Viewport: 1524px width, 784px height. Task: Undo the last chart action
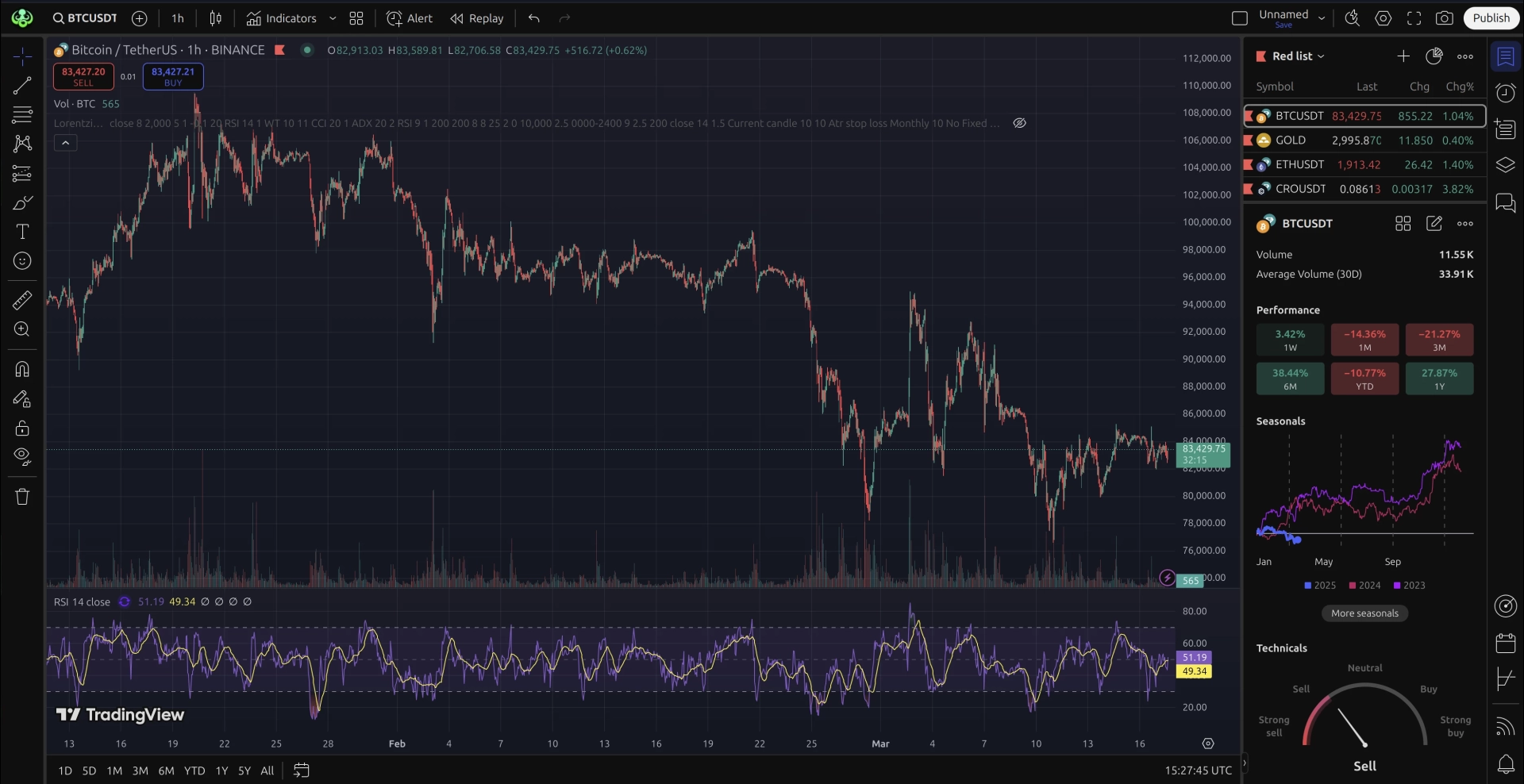coord(534,17)
